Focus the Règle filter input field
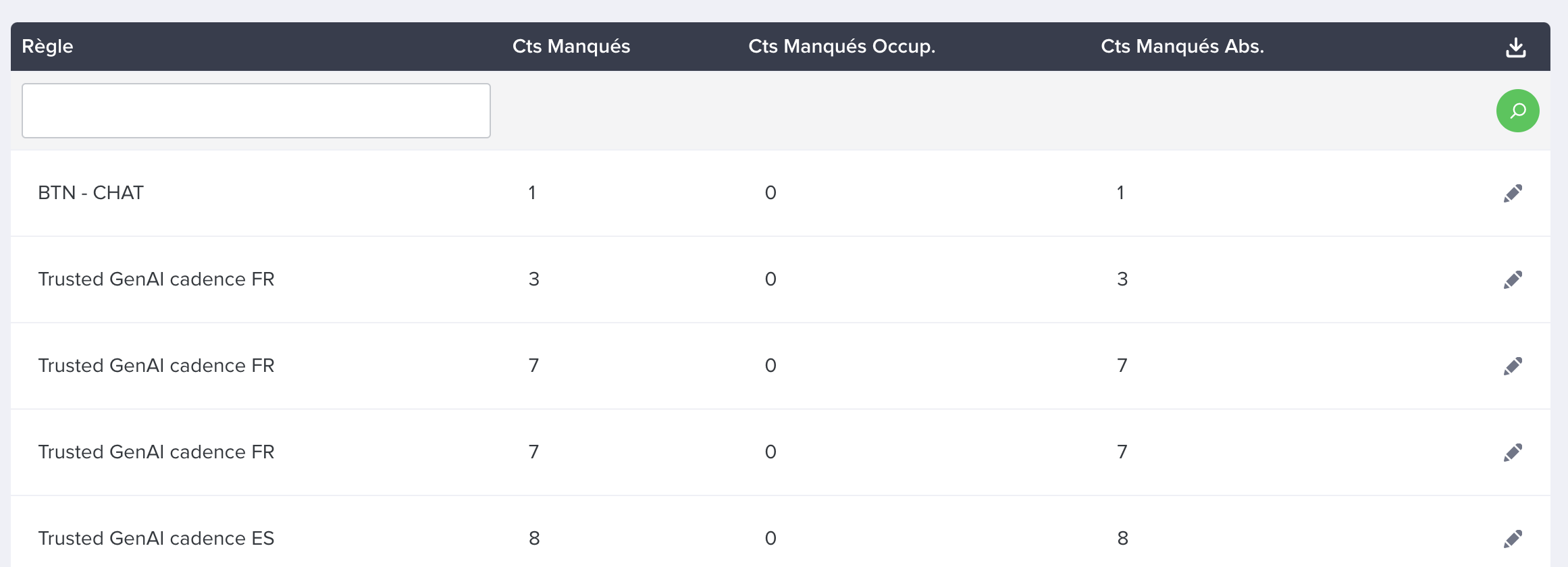1568x567 pixels. 256,111
